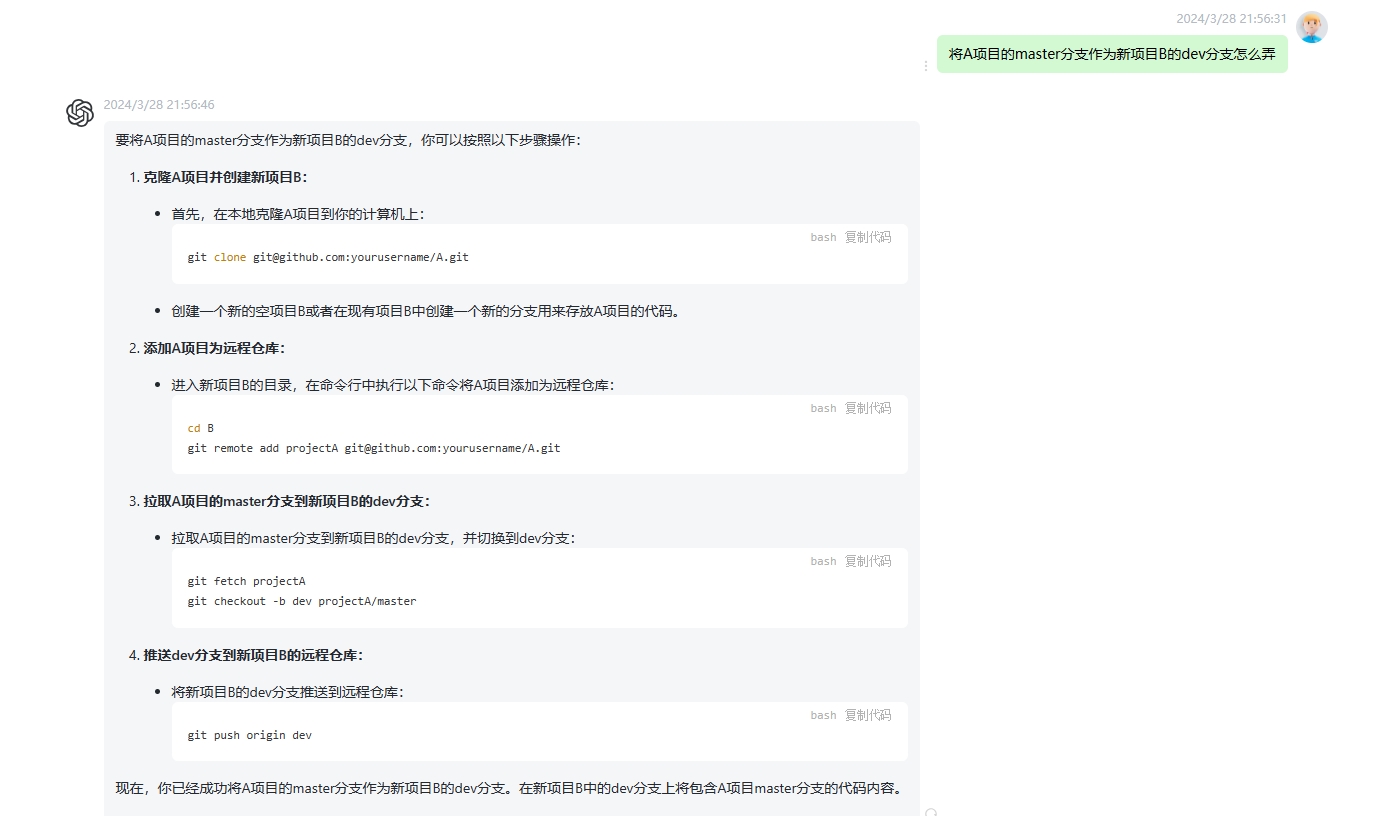Copy code of the git clone block

point(867,237)
